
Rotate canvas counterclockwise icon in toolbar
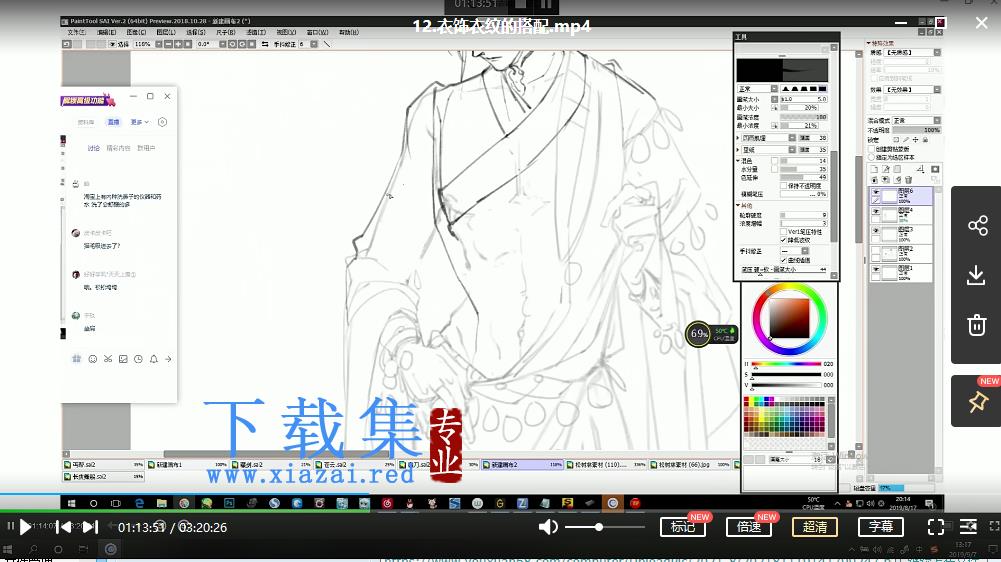232,44
